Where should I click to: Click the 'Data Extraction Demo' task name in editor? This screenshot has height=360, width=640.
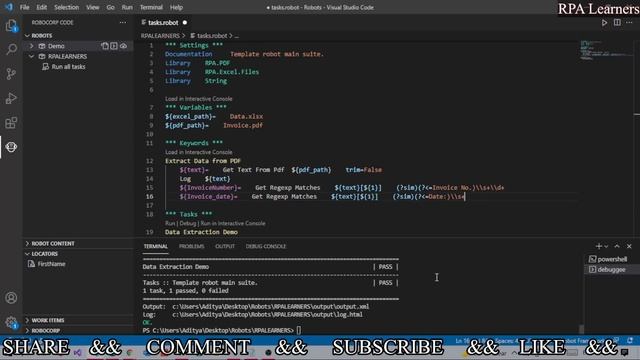pyautogui.click(x=201, y=232)
